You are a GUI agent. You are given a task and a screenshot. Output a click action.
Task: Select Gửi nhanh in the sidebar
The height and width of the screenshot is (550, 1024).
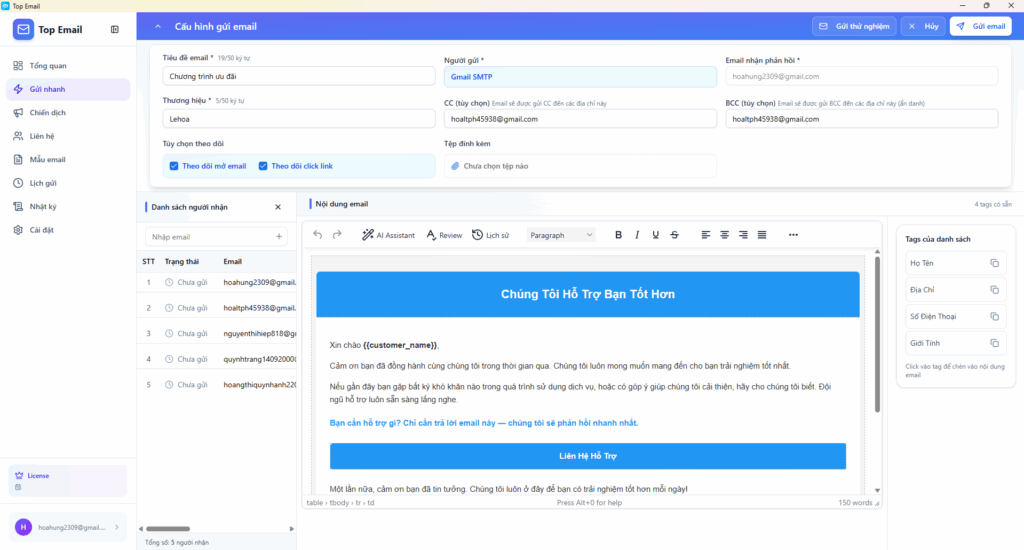(x=68, y=89)
